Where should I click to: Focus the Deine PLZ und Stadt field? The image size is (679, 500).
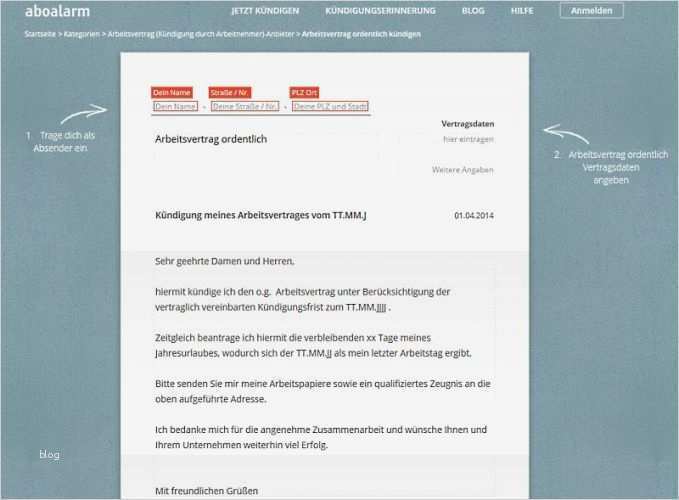pyautogui.click(x=330, y=106)
